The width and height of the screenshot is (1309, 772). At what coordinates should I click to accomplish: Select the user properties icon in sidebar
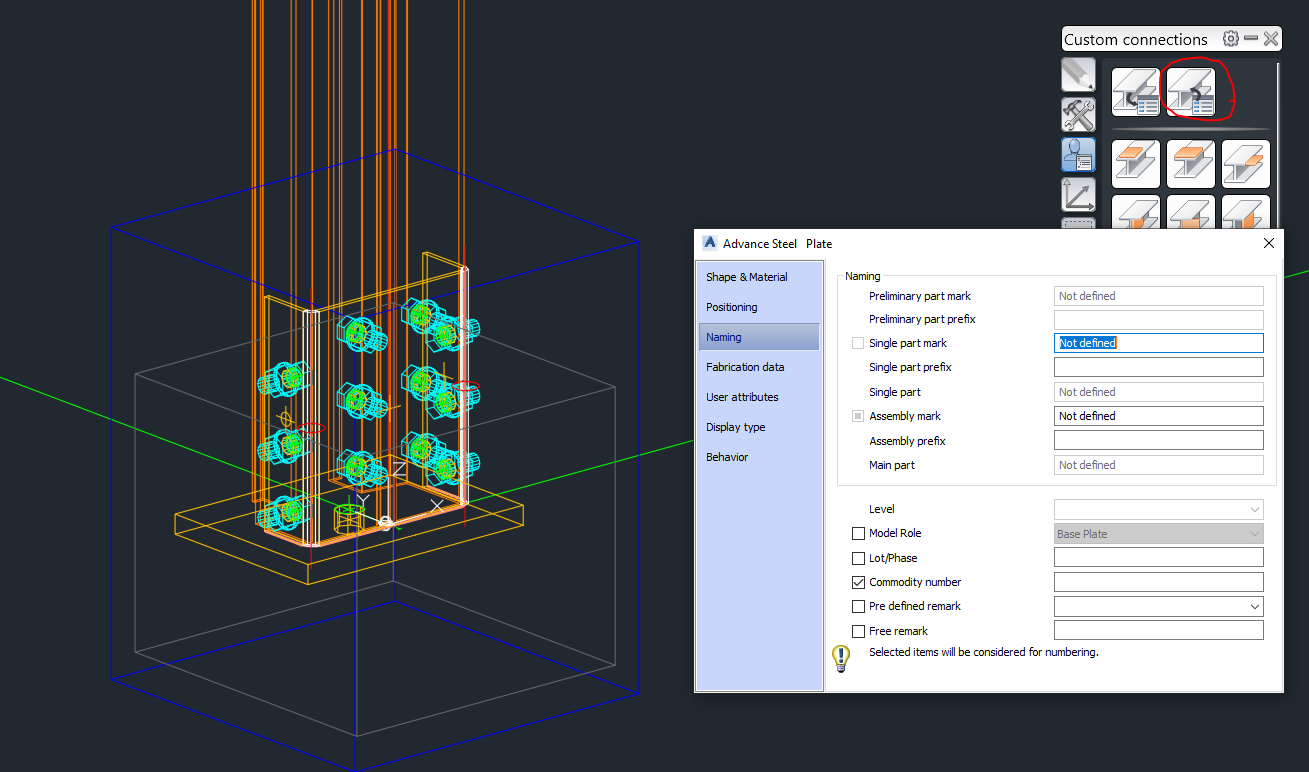coord(1077,155)
